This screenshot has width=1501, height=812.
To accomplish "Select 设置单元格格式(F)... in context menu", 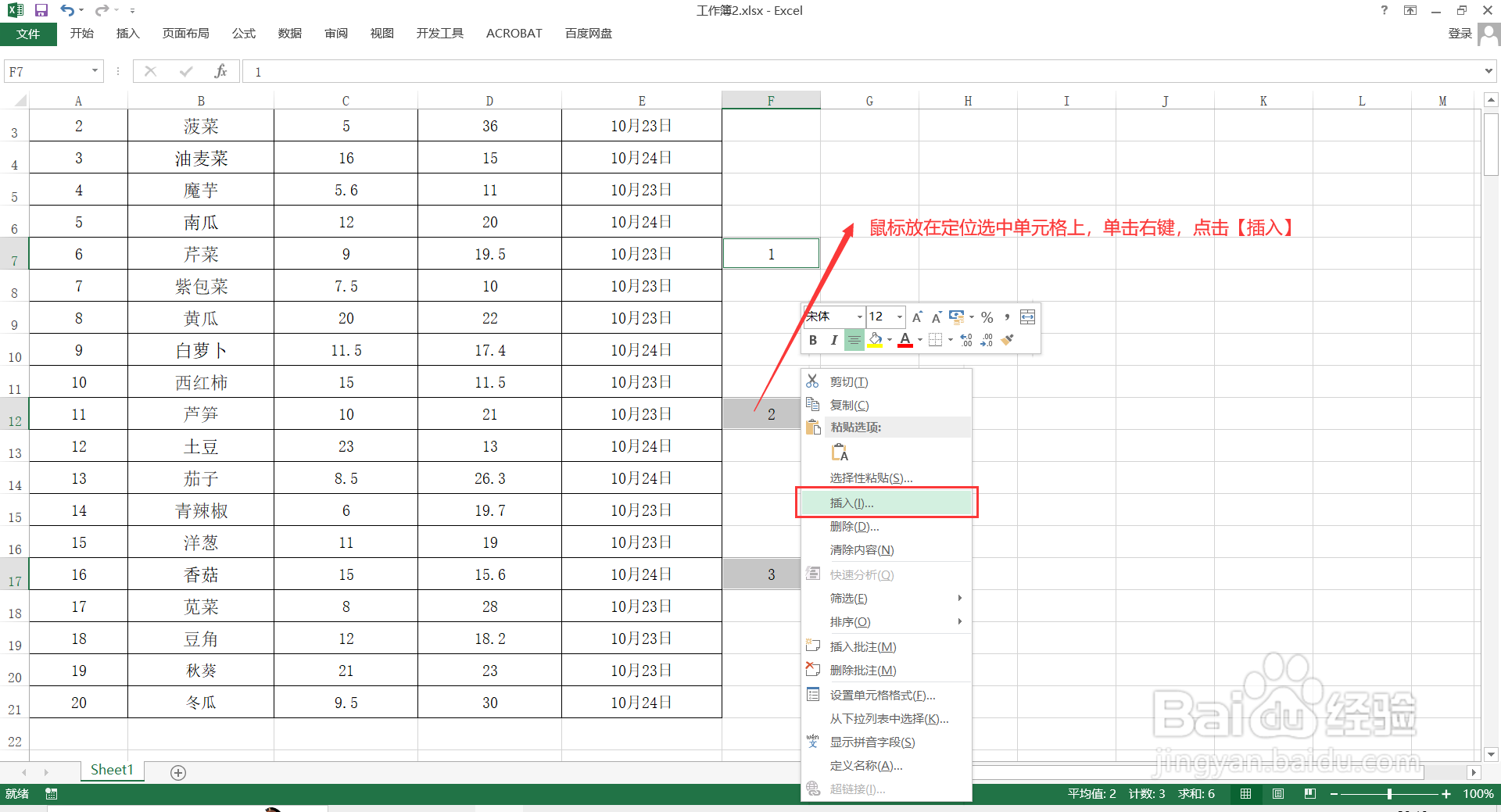I will pos(887,695).
